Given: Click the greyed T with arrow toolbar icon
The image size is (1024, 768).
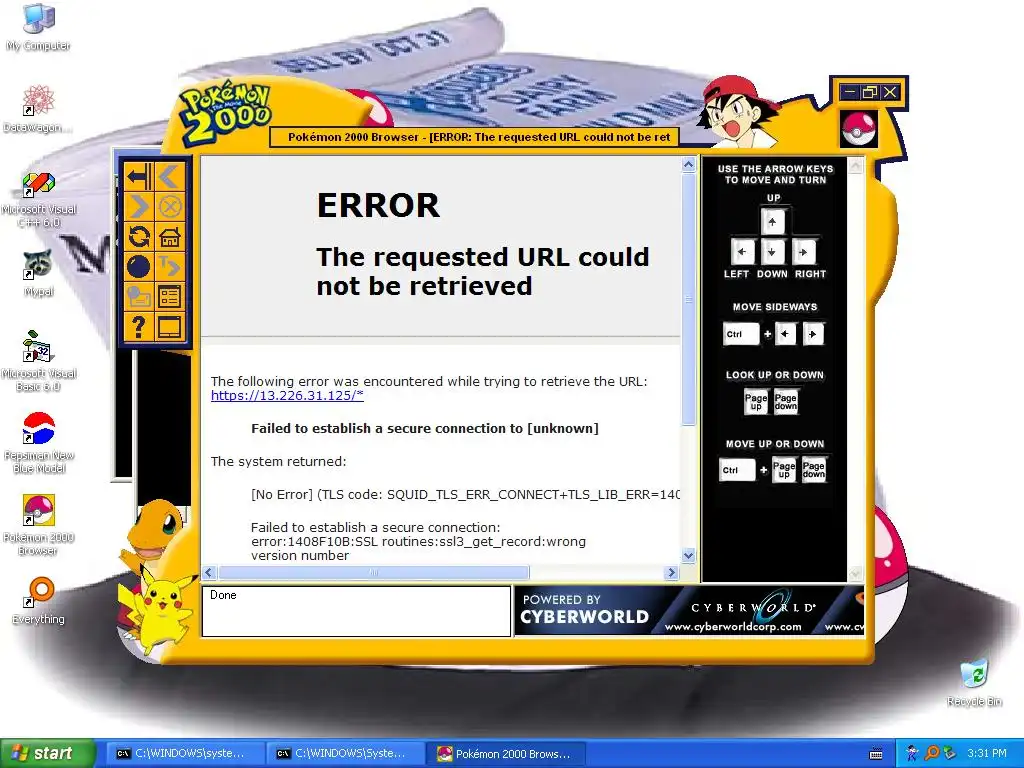Looking at the screenshot, I should click(x=170, y=266).
